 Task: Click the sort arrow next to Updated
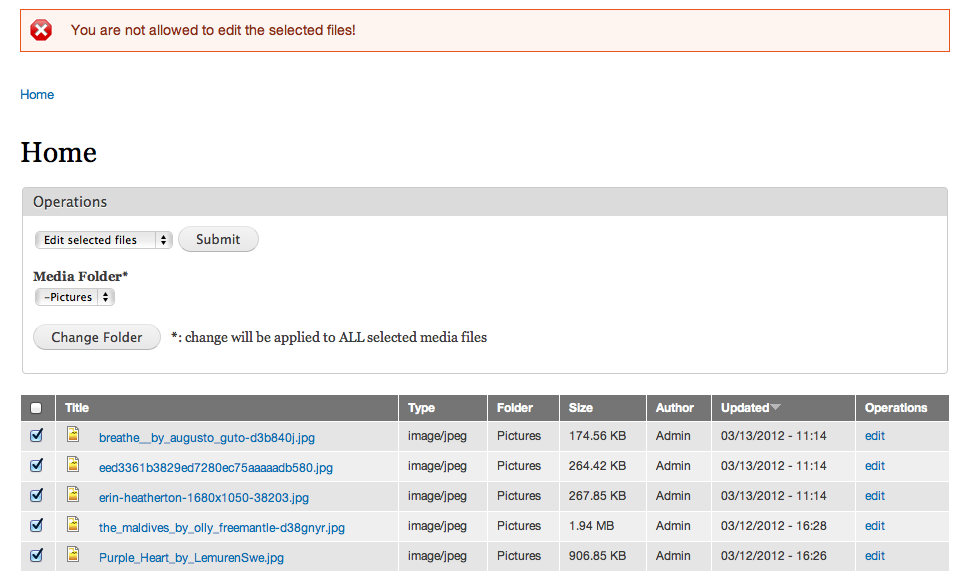[776, 407]
